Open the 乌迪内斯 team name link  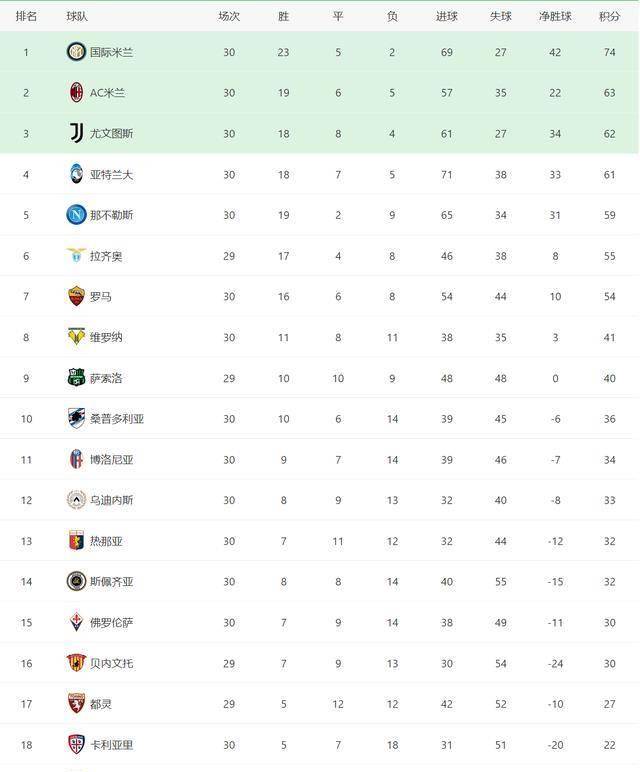(111, 500)
